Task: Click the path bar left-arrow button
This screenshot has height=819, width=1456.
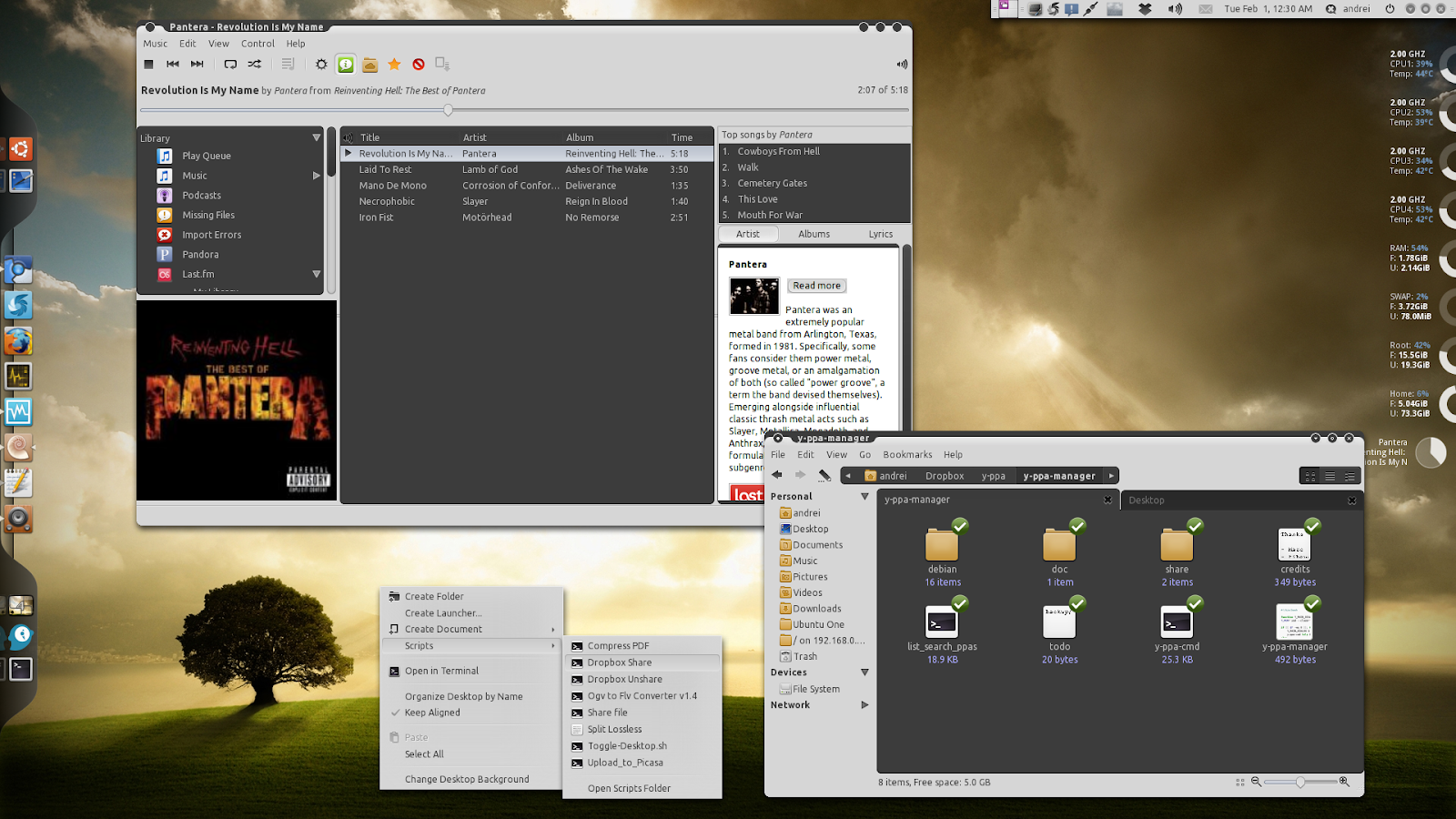Action: click(848, 476)
